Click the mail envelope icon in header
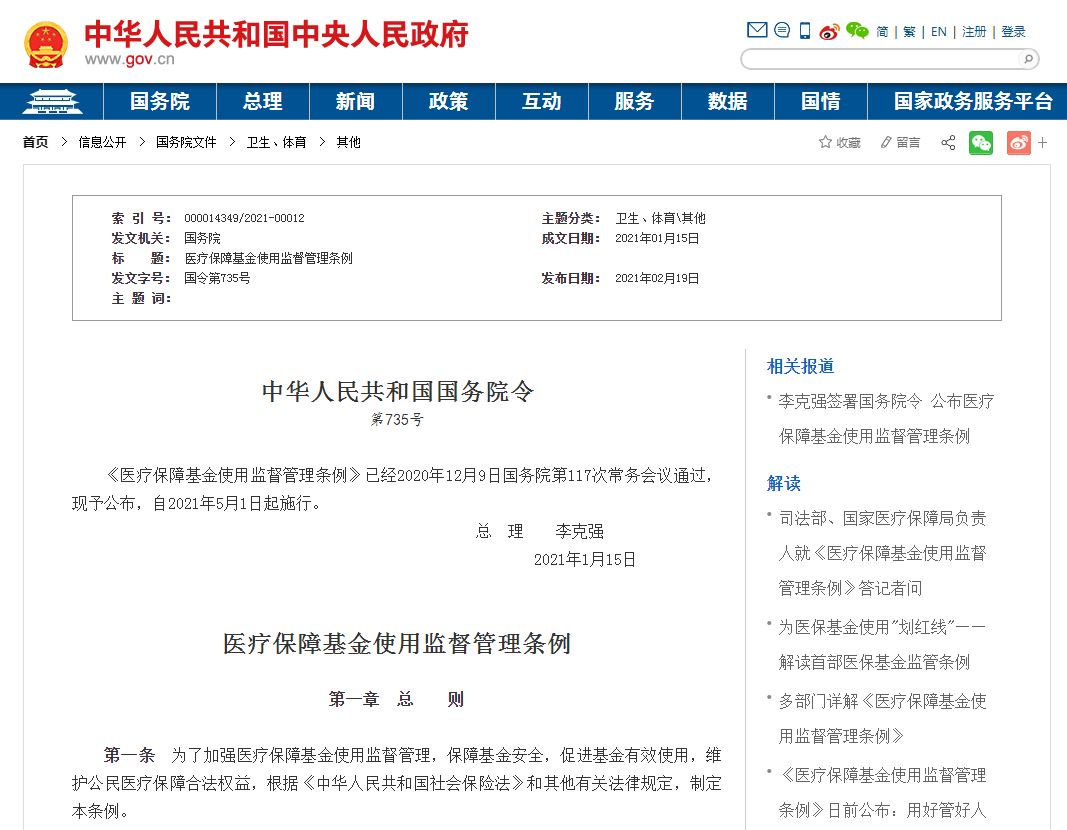The width and height of the screenshot is (1067, 830). coord(757,31)
